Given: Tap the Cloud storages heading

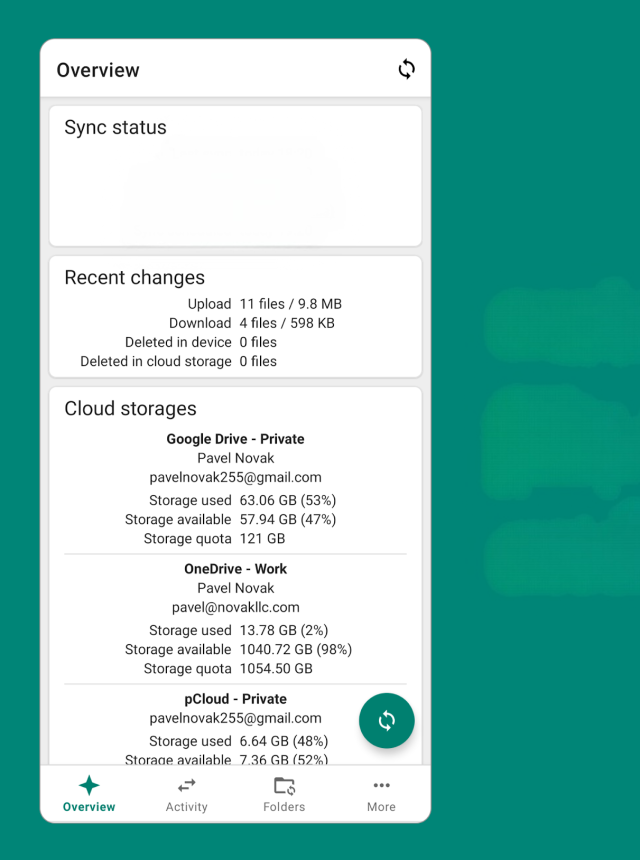Looking at the screenshot, I should coord(130,408).
